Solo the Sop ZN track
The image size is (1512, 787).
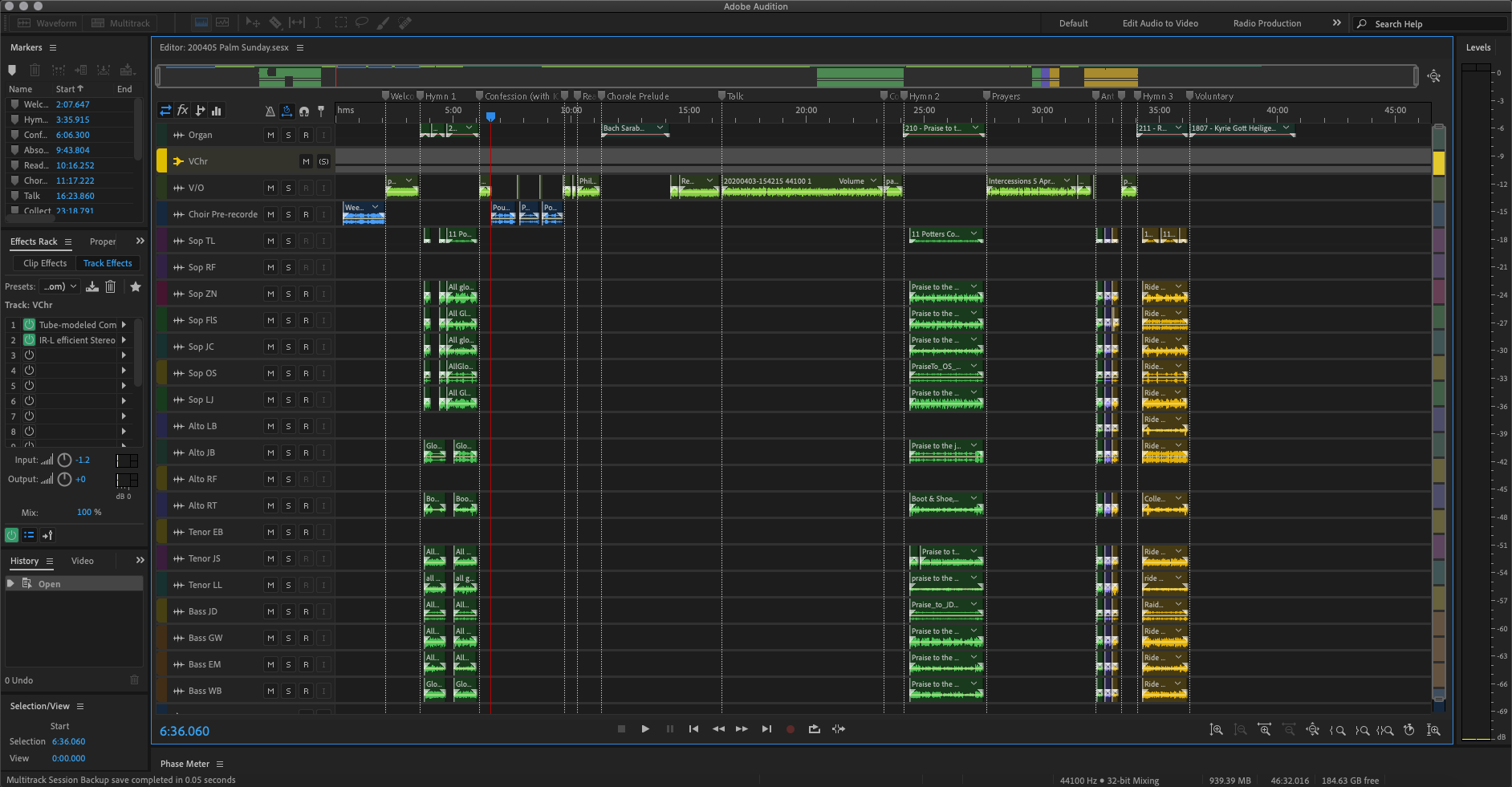(x=288, y=294)
